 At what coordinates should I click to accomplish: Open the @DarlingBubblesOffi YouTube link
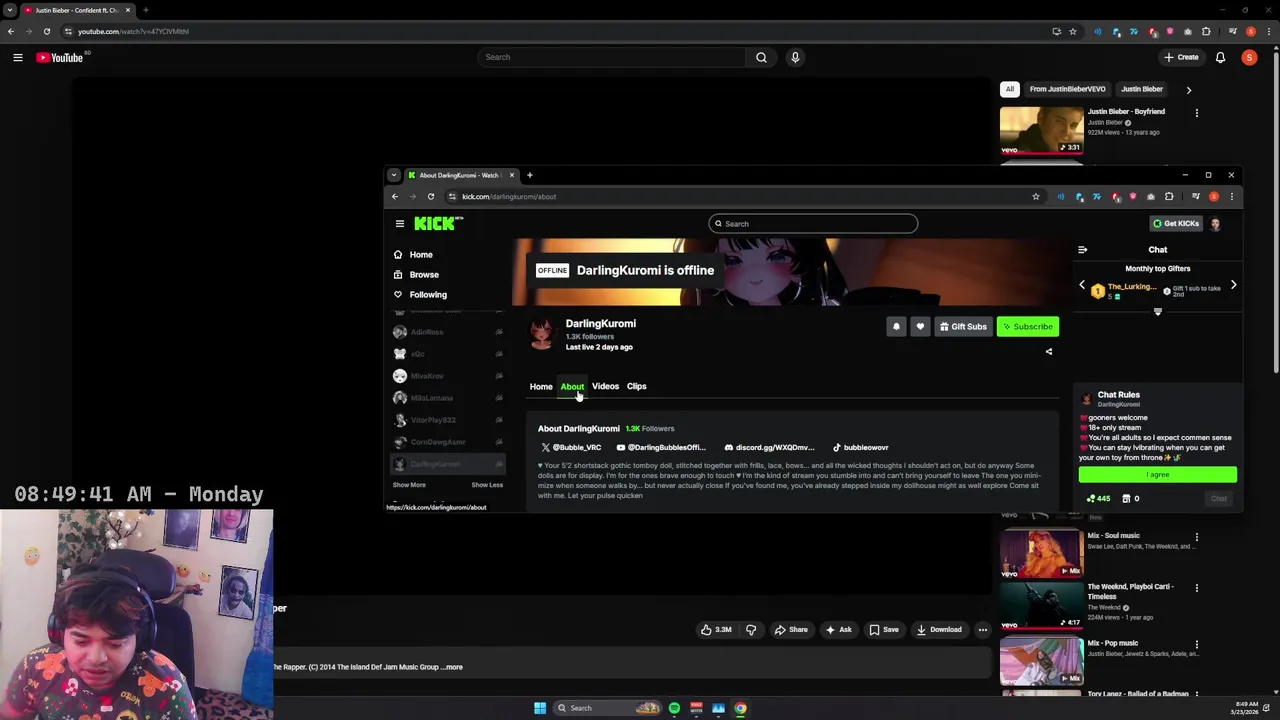tap(661, 448)
